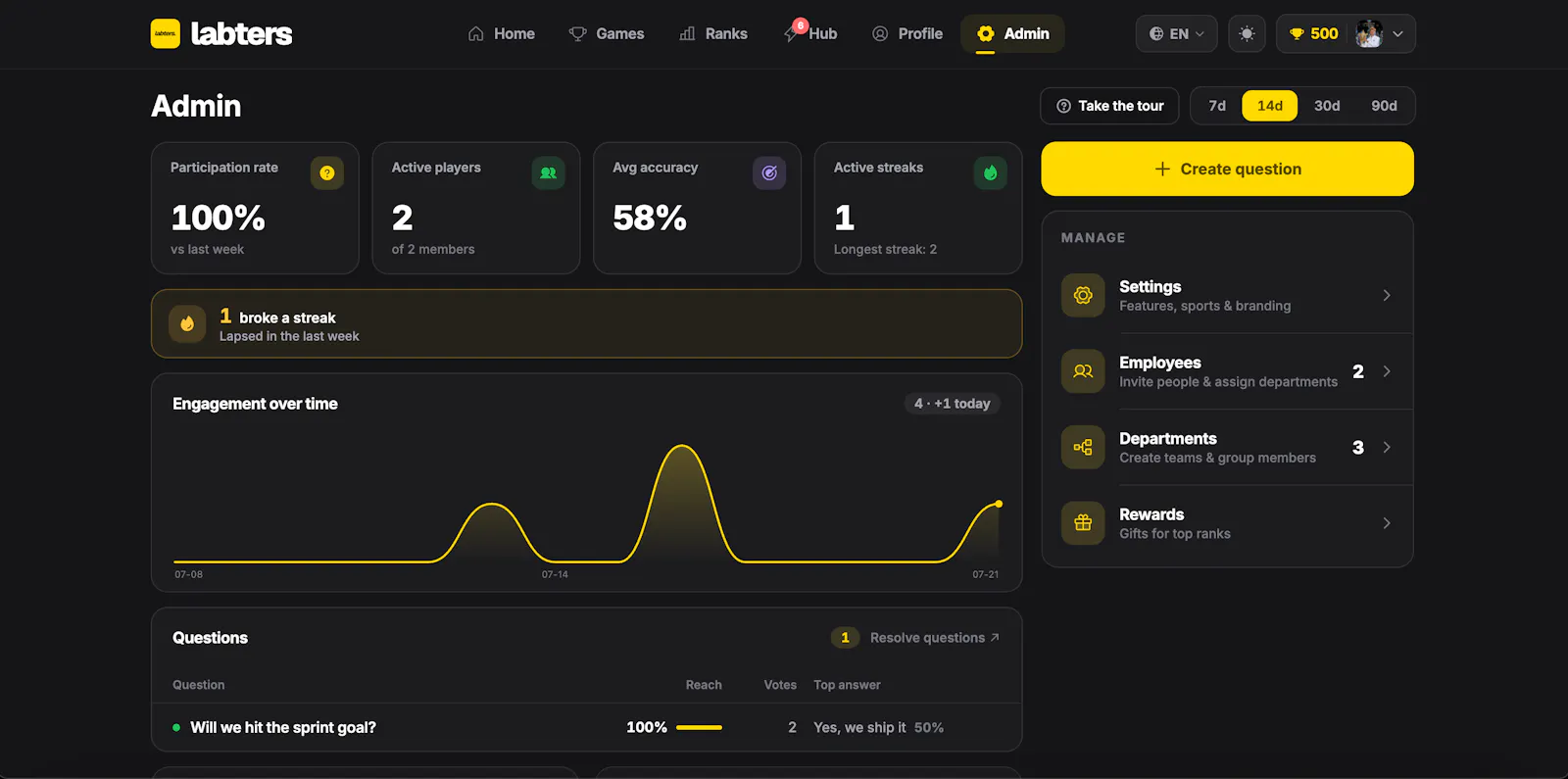Click the Rewards gifts for top ranks text
1568x779 pixels.
click(1175, 534)
